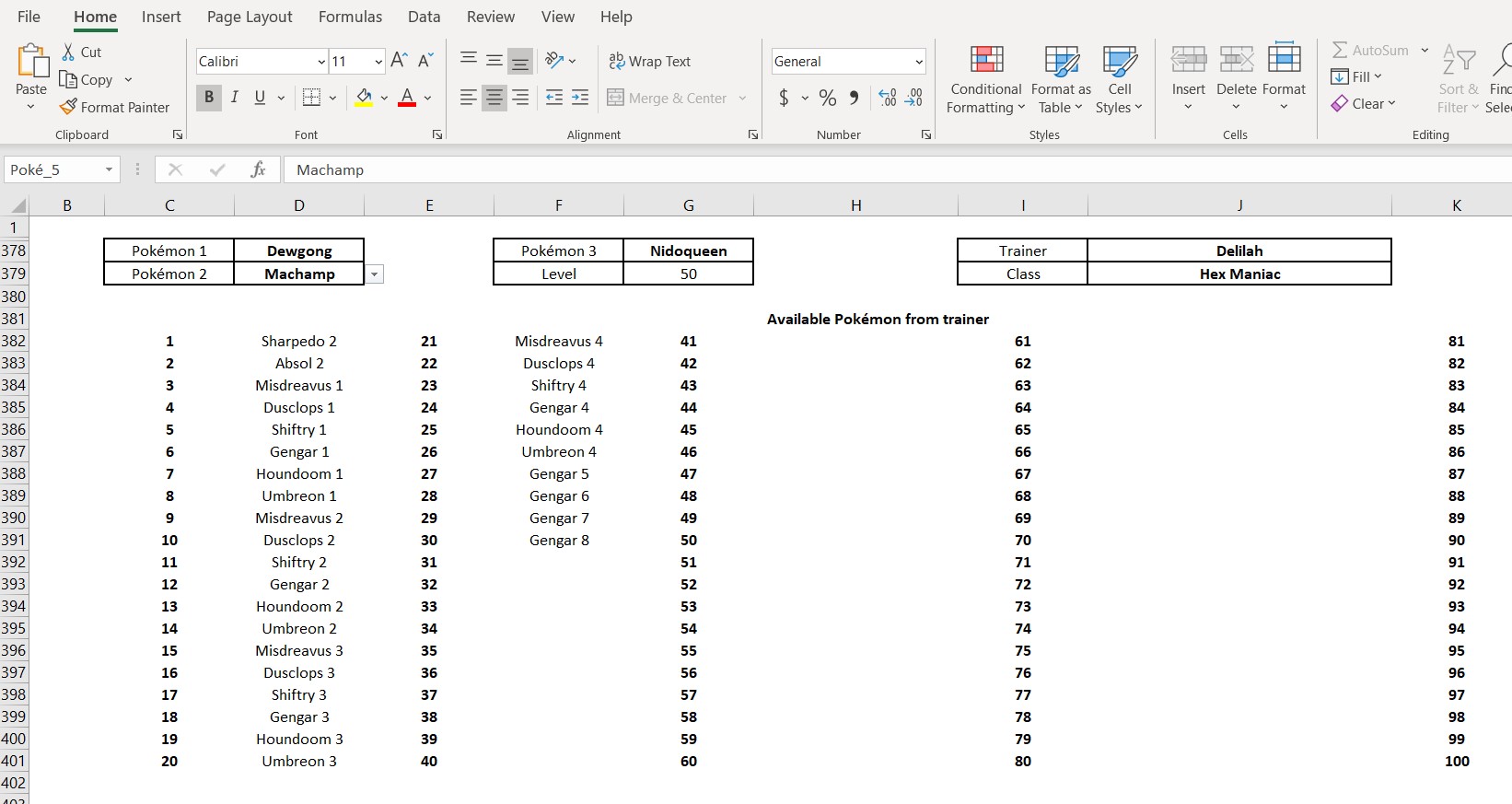Open the cell Format menu icon

point(1284,57)
